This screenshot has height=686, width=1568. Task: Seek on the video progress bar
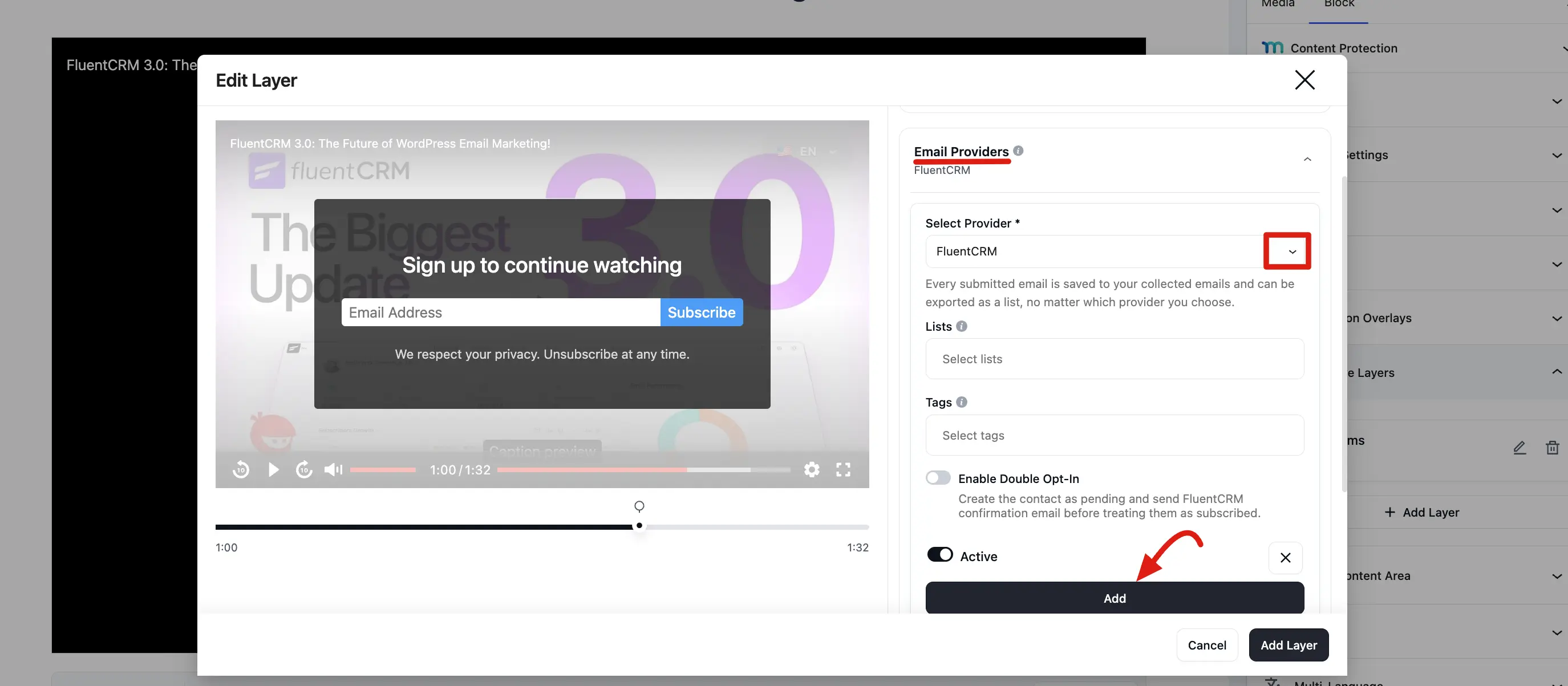[644, 469]
